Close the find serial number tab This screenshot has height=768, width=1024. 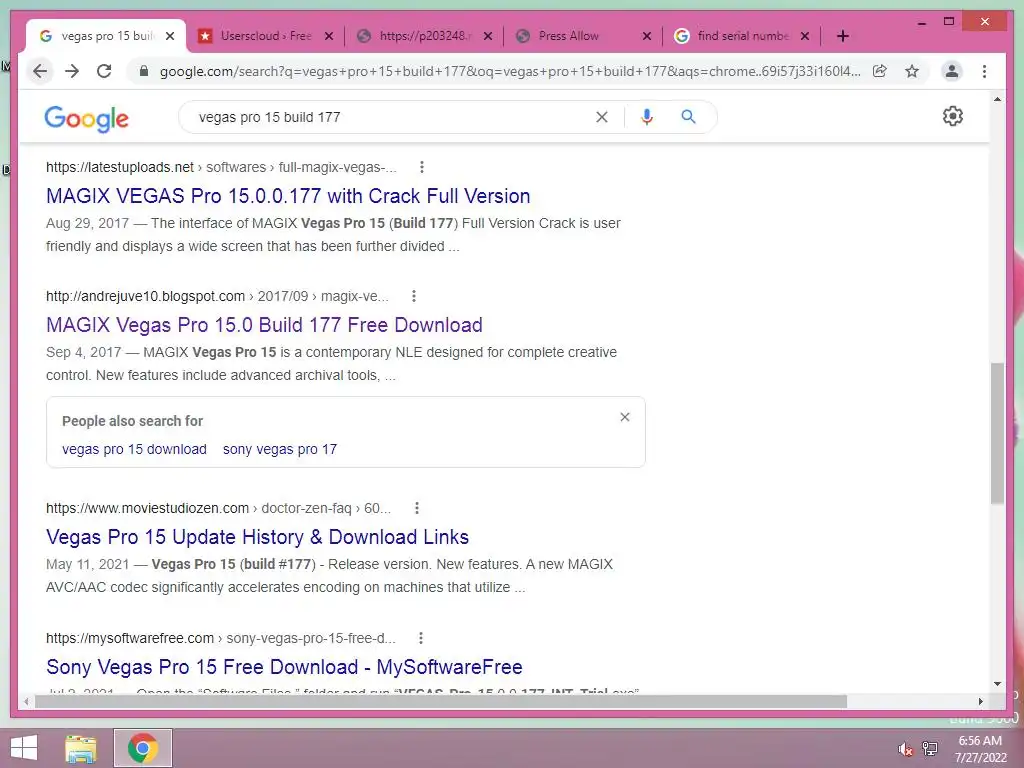point(805,36)
